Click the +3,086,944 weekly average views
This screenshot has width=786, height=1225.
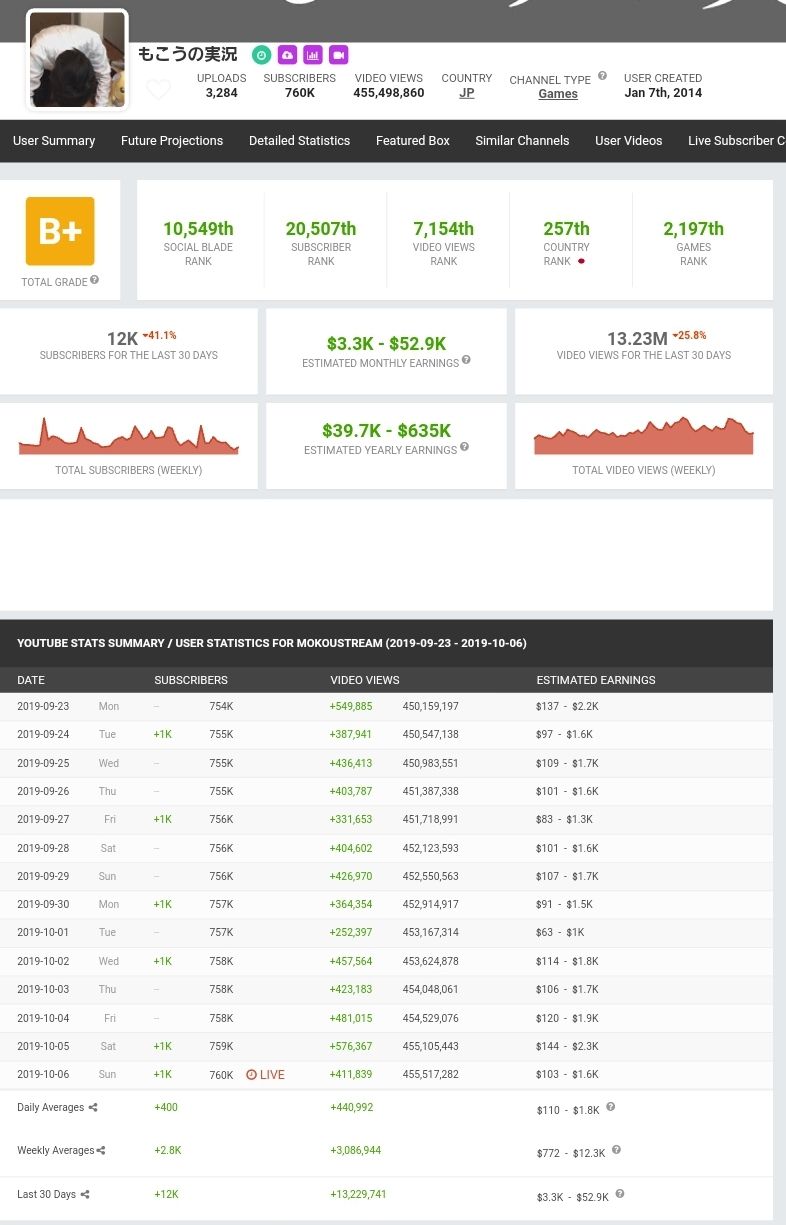pyautogui.click(x=356, y=1151)
